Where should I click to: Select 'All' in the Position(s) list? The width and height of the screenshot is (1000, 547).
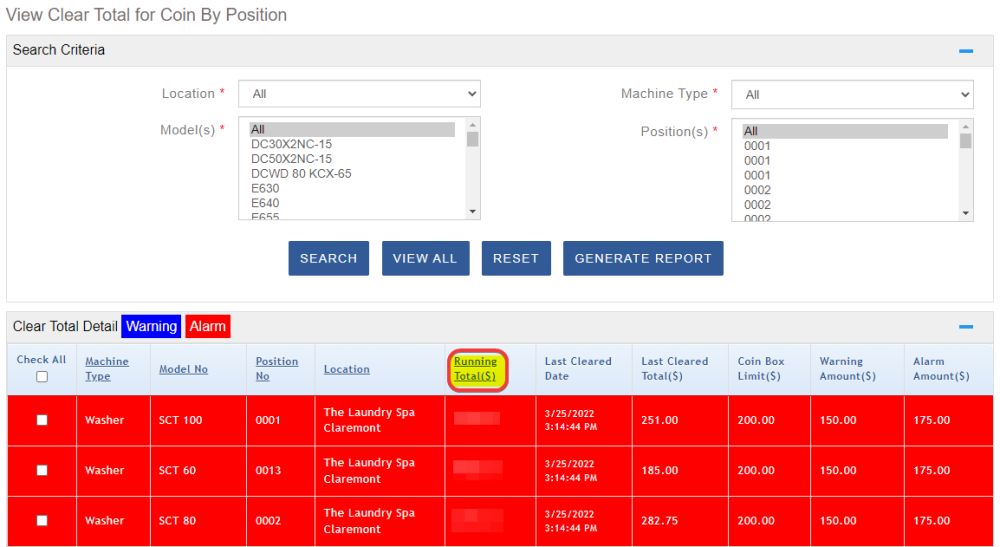pos(845,131)
